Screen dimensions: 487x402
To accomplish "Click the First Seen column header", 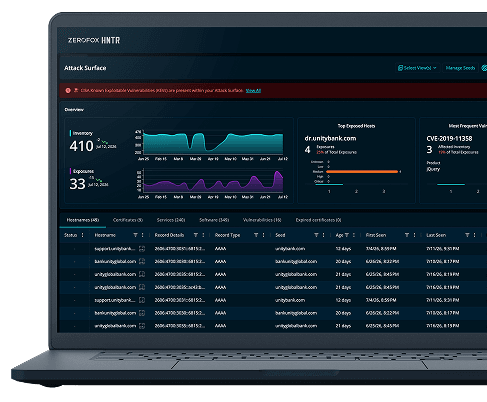I will (376, 235).
